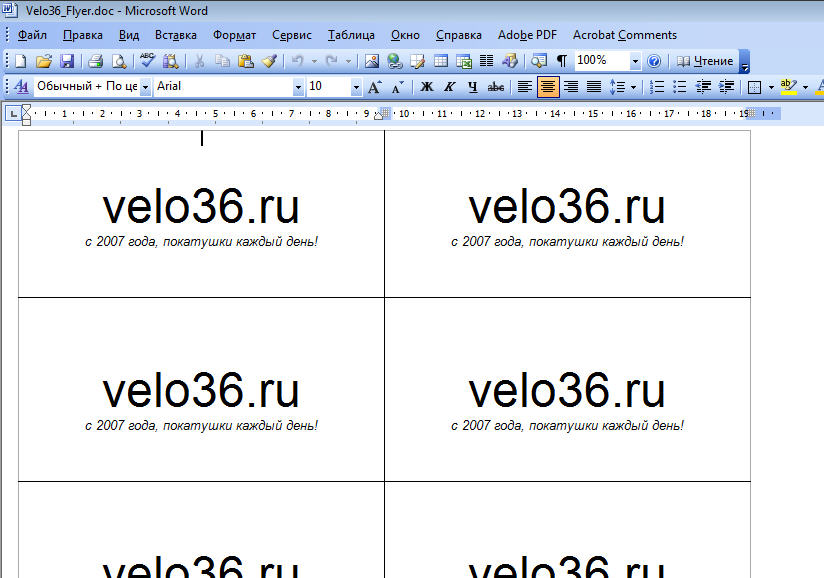Activate the Format Painter brush
824x578 pixels.
point(270,61)
